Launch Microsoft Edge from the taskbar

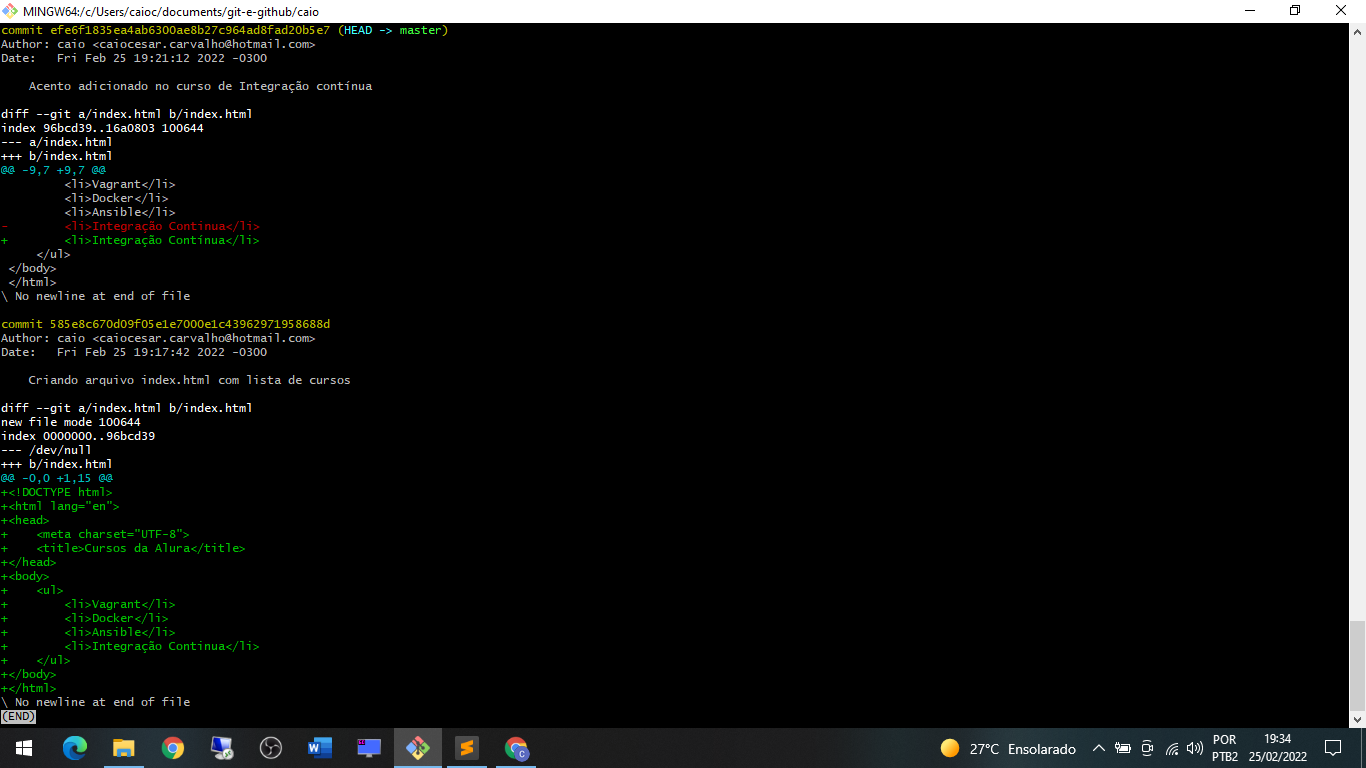tap(75, 748)
